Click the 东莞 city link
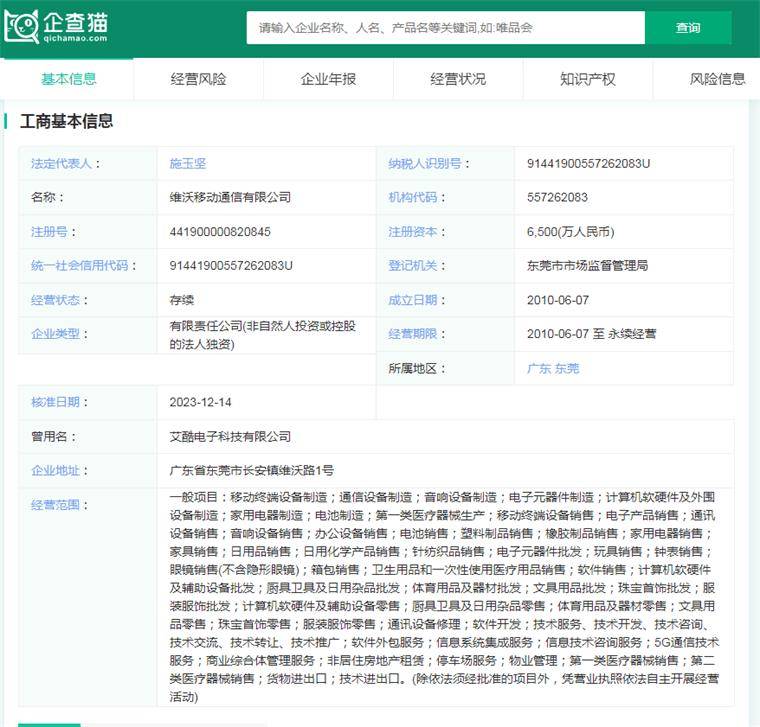The height and width of the screenshot is (727, 760). tap(567, 368)
